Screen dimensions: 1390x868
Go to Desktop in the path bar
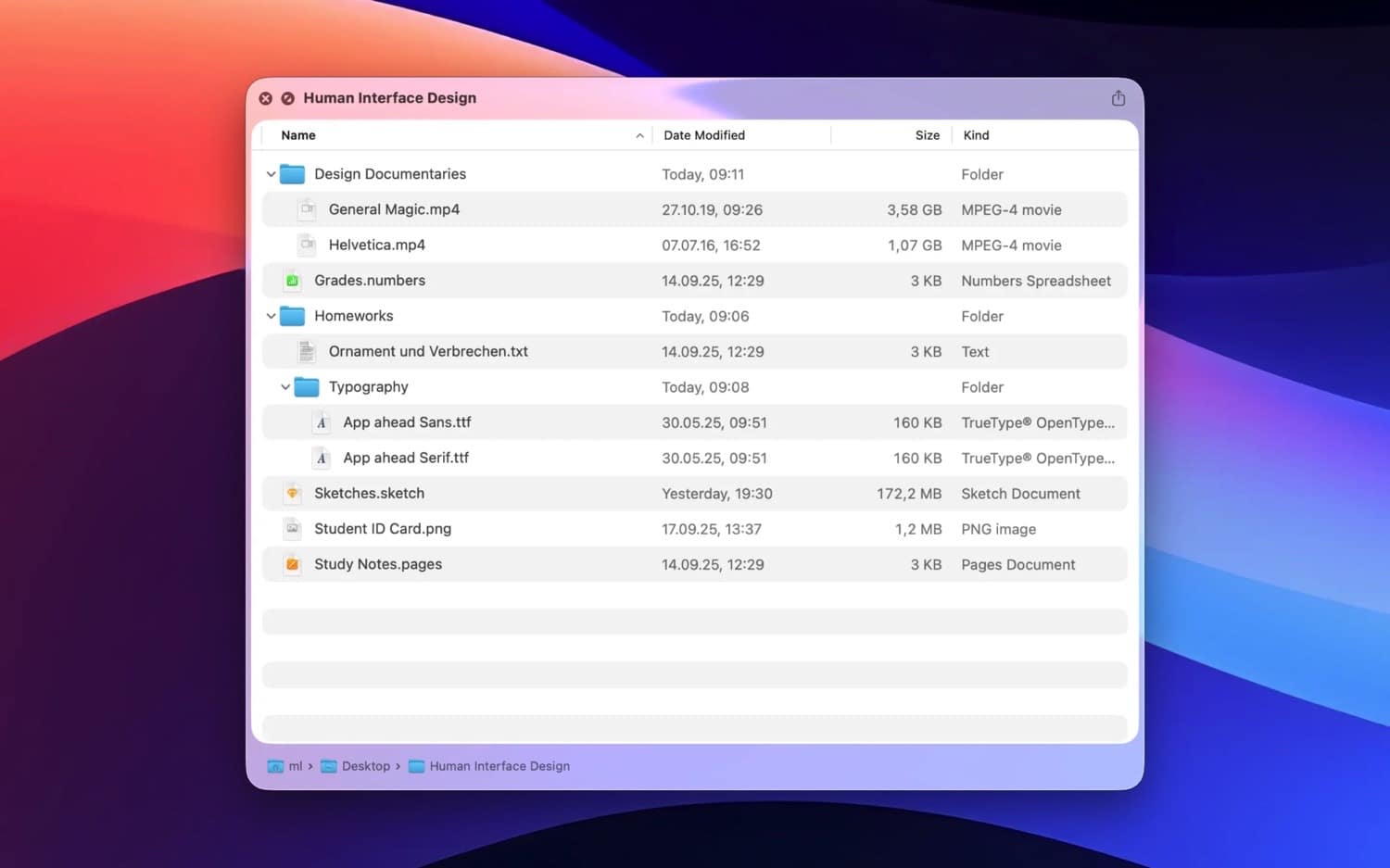tap(365, 766)
